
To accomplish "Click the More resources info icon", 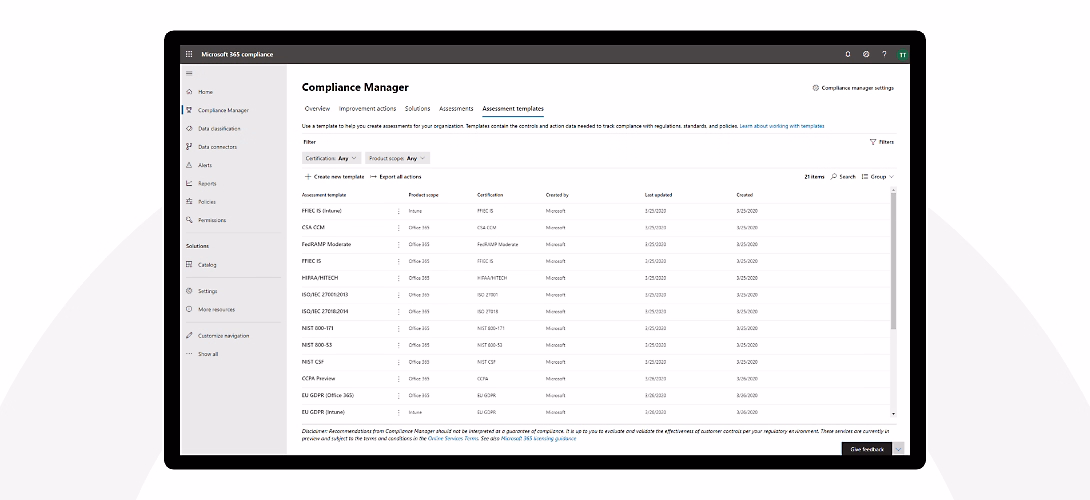I will (189, 309).
